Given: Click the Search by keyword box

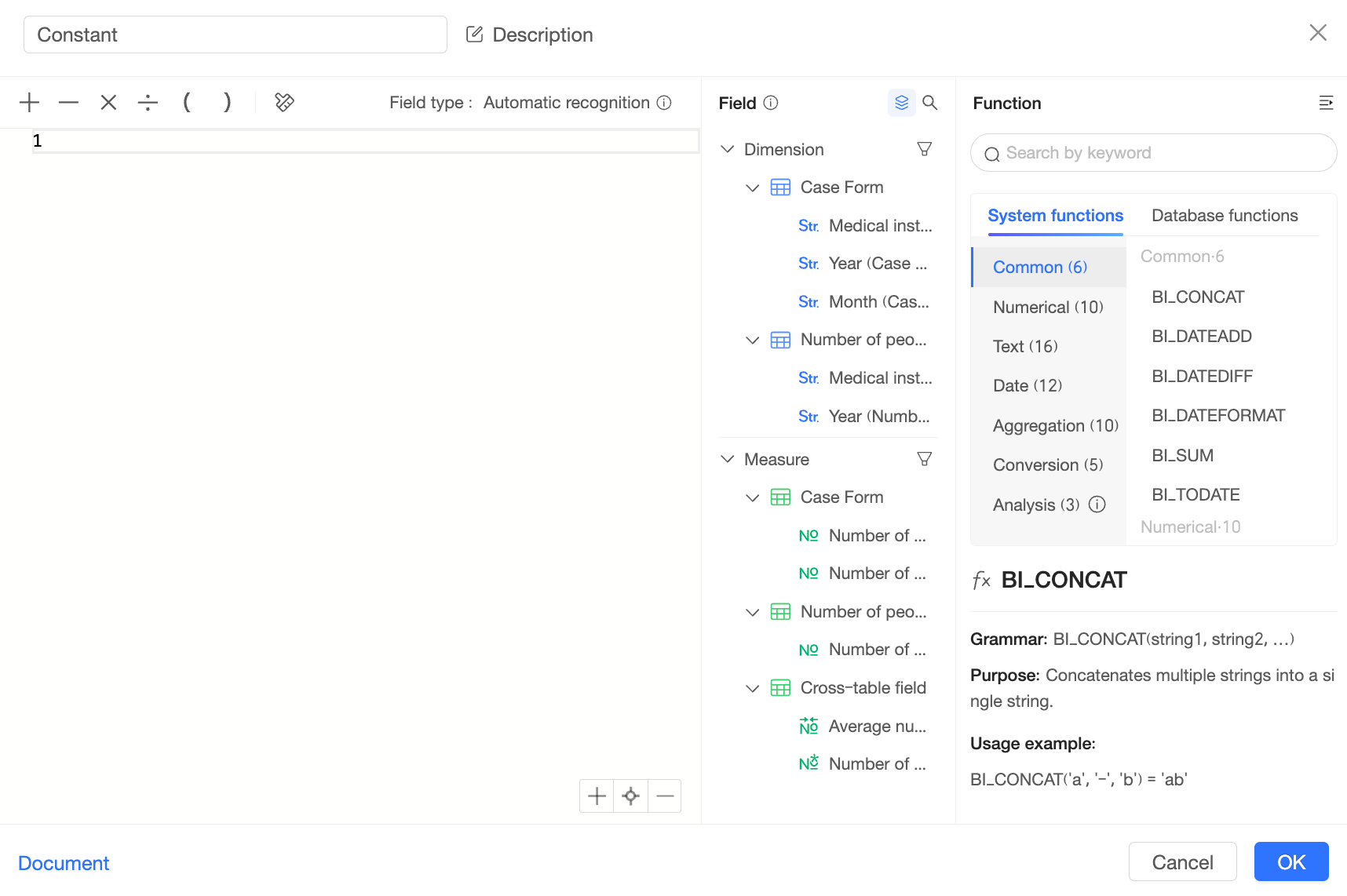Looking at the screenshot, I should [x=1153, y=153].
